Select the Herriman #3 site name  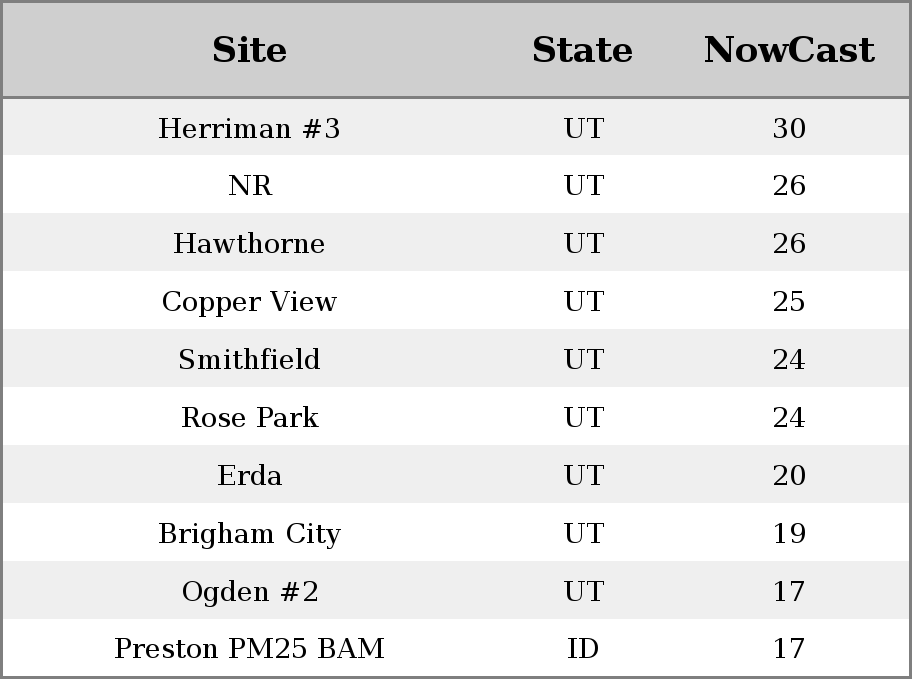pyautogui.click(x=249, y=129)
